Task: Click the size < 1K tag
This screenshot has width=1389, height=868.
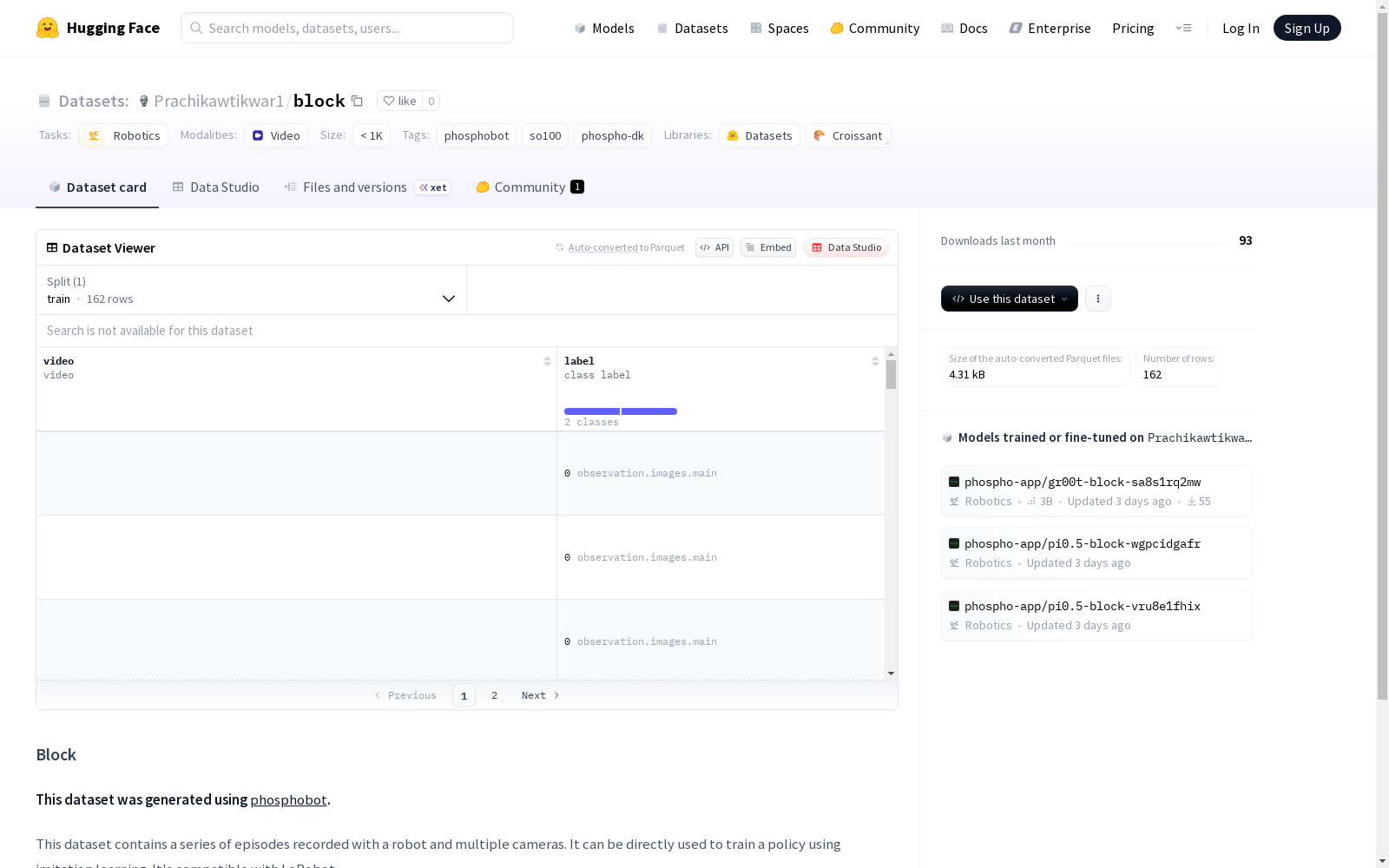Action: pyautogui.click(x=372, y=135)
